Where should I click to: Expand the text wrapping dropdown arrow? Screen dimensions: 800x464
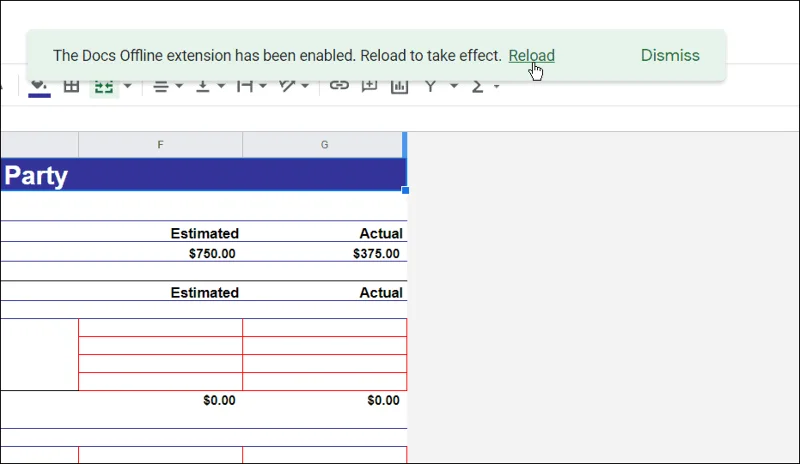tap(263, 86)
